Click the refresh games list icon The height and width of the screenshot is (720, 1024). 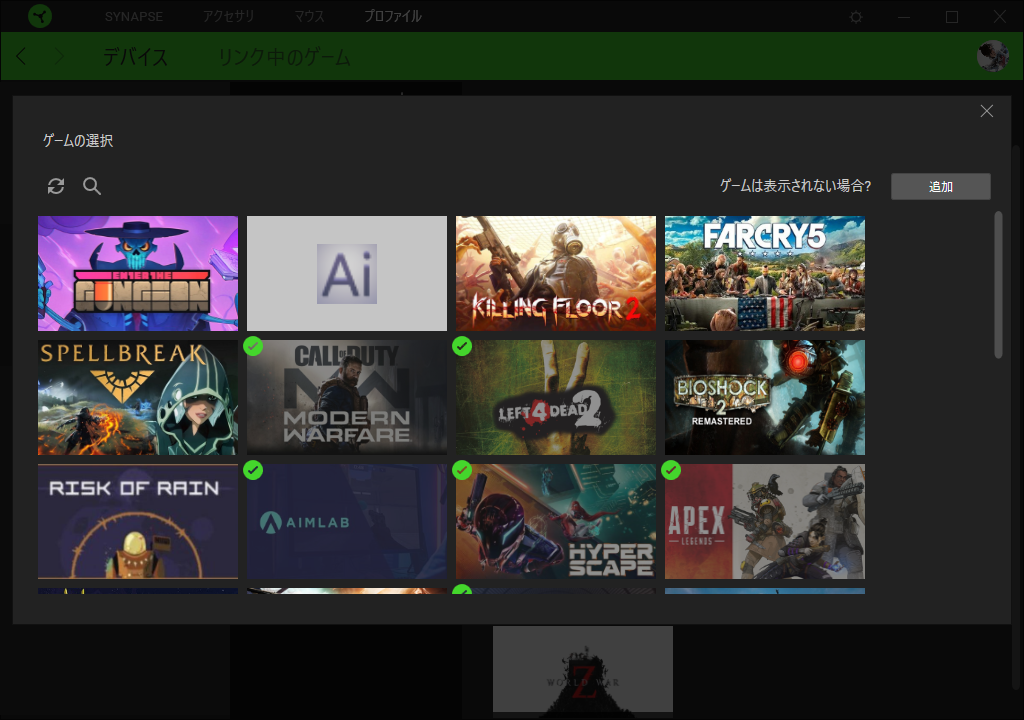point(56,186)
